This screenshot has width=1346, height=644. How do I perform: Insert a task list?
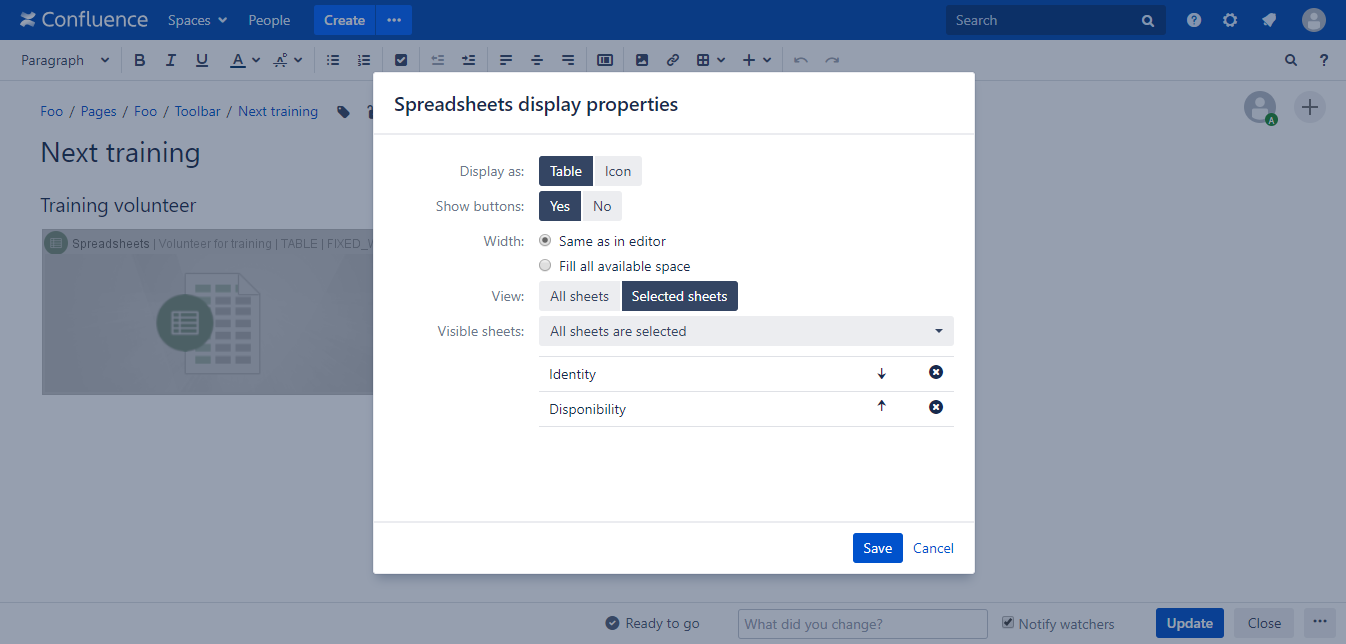(401, 60)
